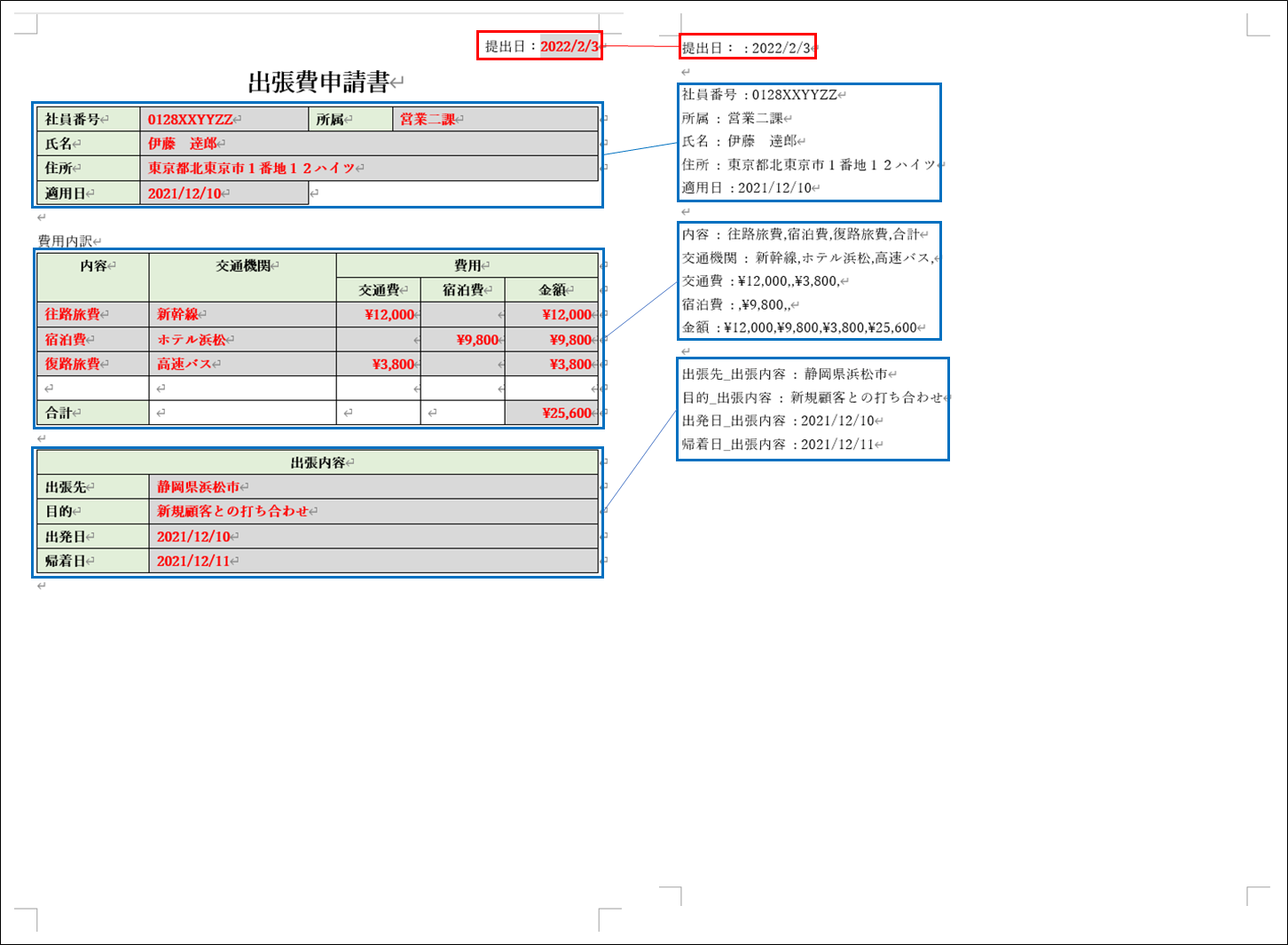Click the 出発日 label cell
This screenshot has height=945, width=1288.
93,536
